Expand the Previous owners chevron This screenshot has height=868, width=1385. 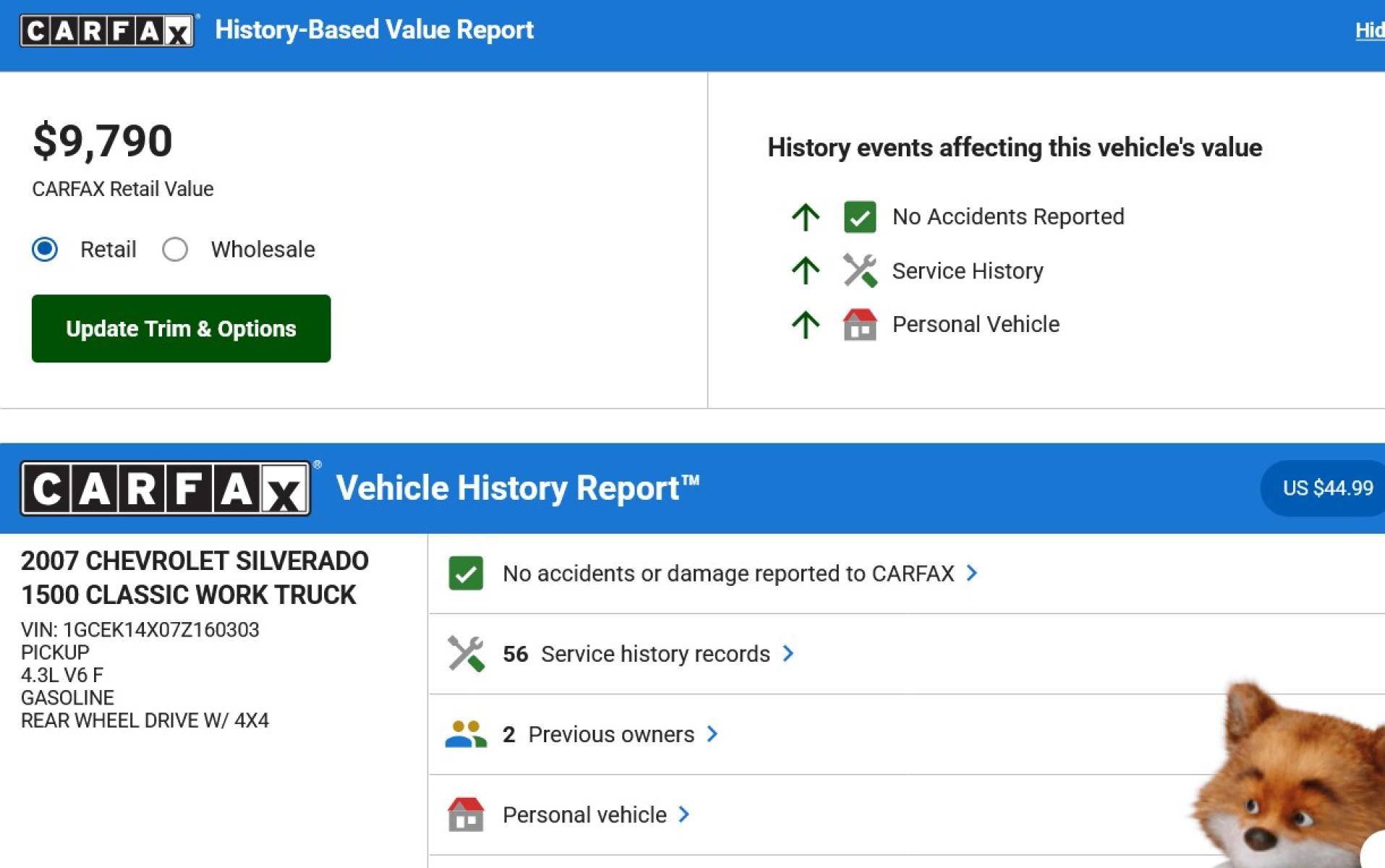point(712,734)
